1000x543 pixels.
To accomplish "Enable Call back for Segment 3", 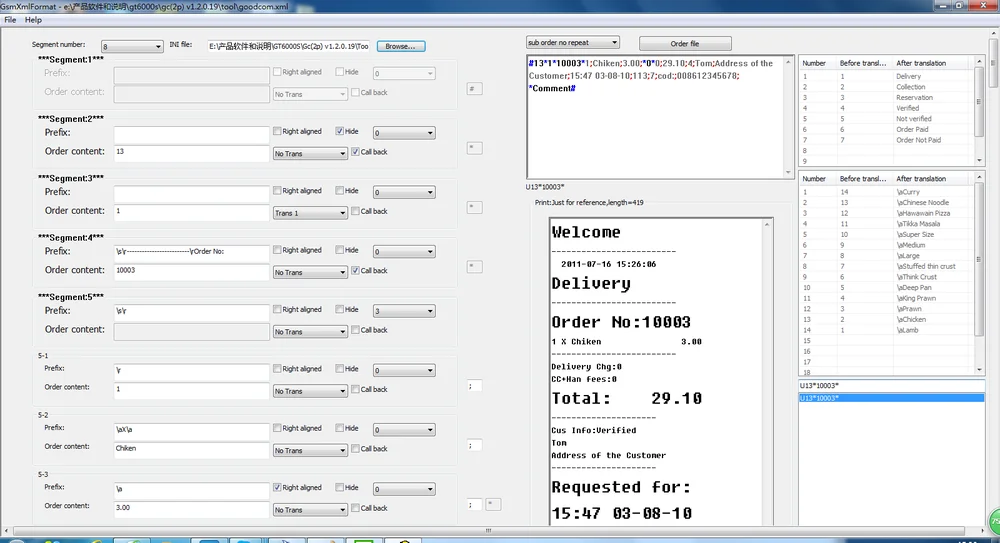I will coord(355,211).
